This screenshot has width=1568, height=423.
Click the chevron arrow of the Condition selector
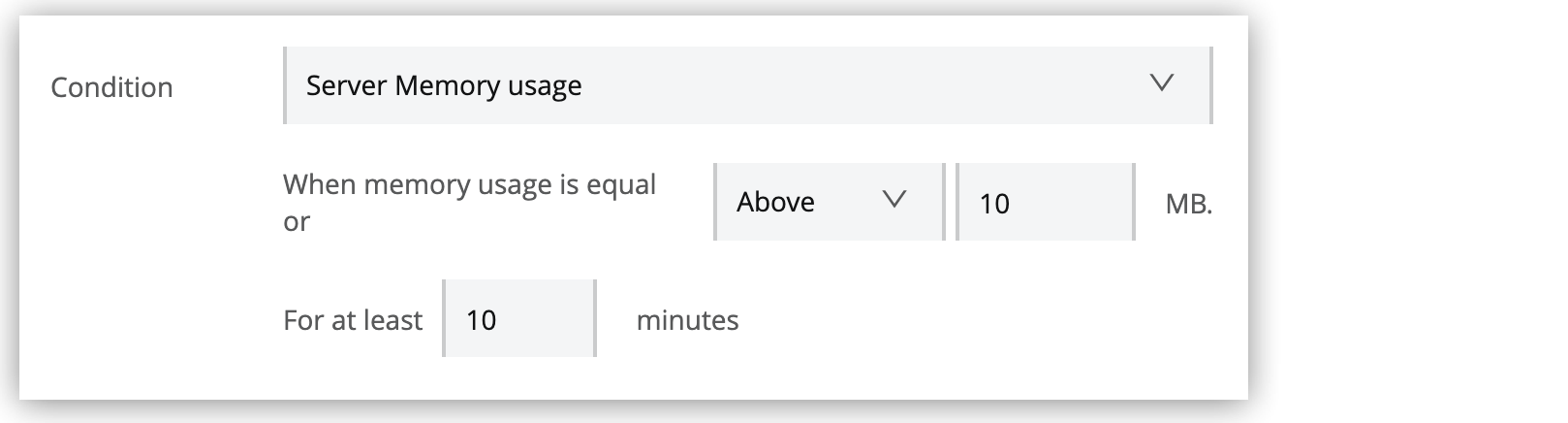[x=1161, y=83]
